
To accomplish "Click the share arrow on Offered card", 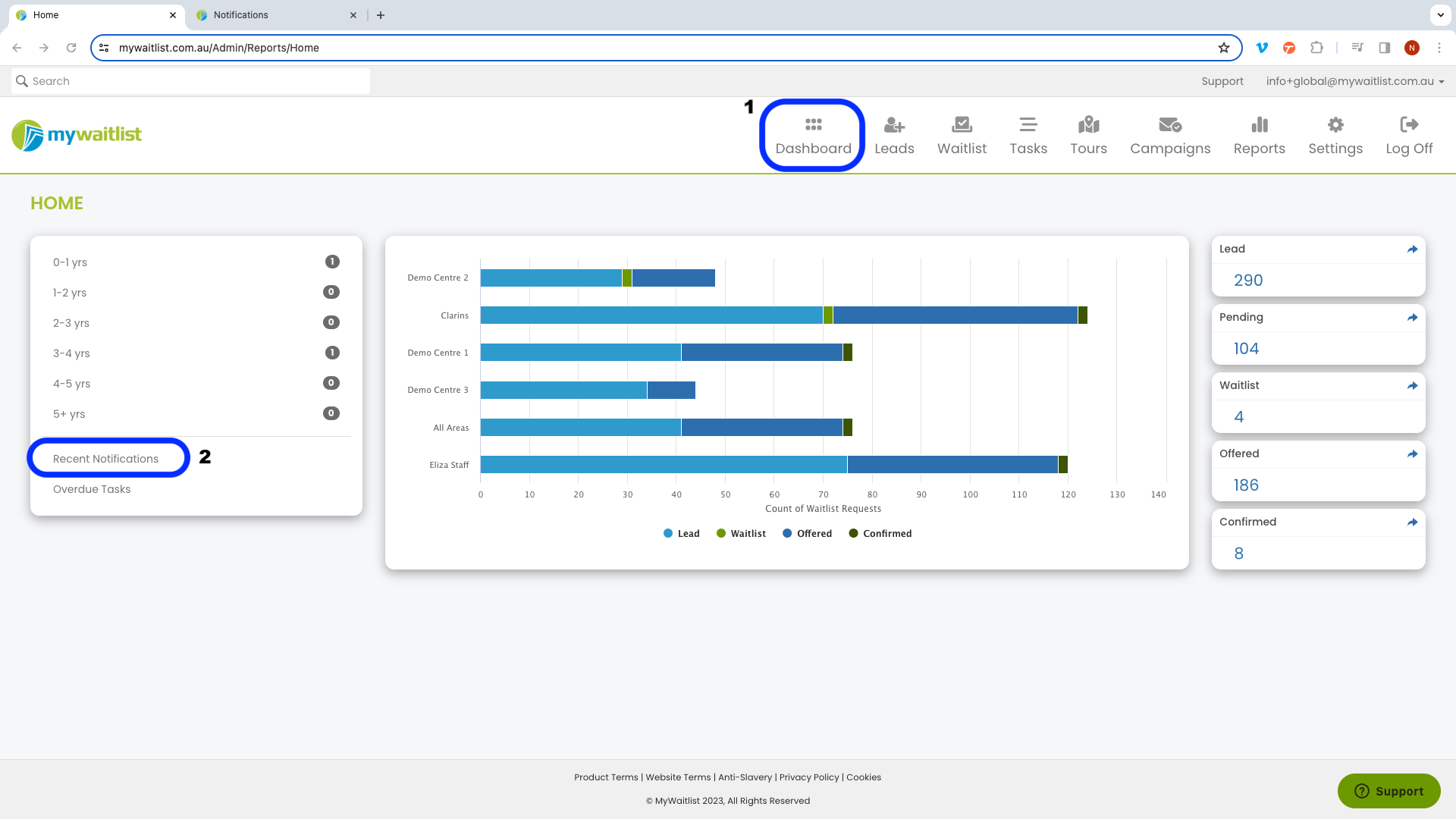I will [x=1412, y=454].
